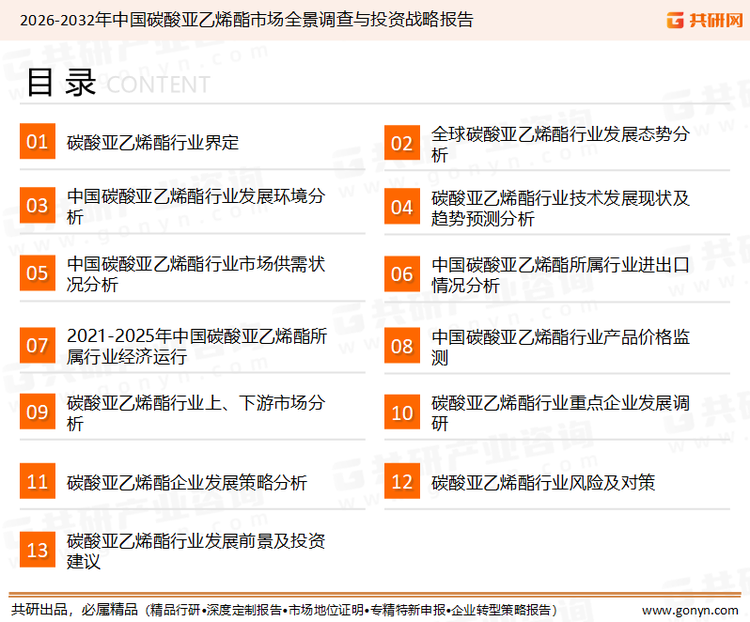Click the orange 06 number box

tap(402, 274)
